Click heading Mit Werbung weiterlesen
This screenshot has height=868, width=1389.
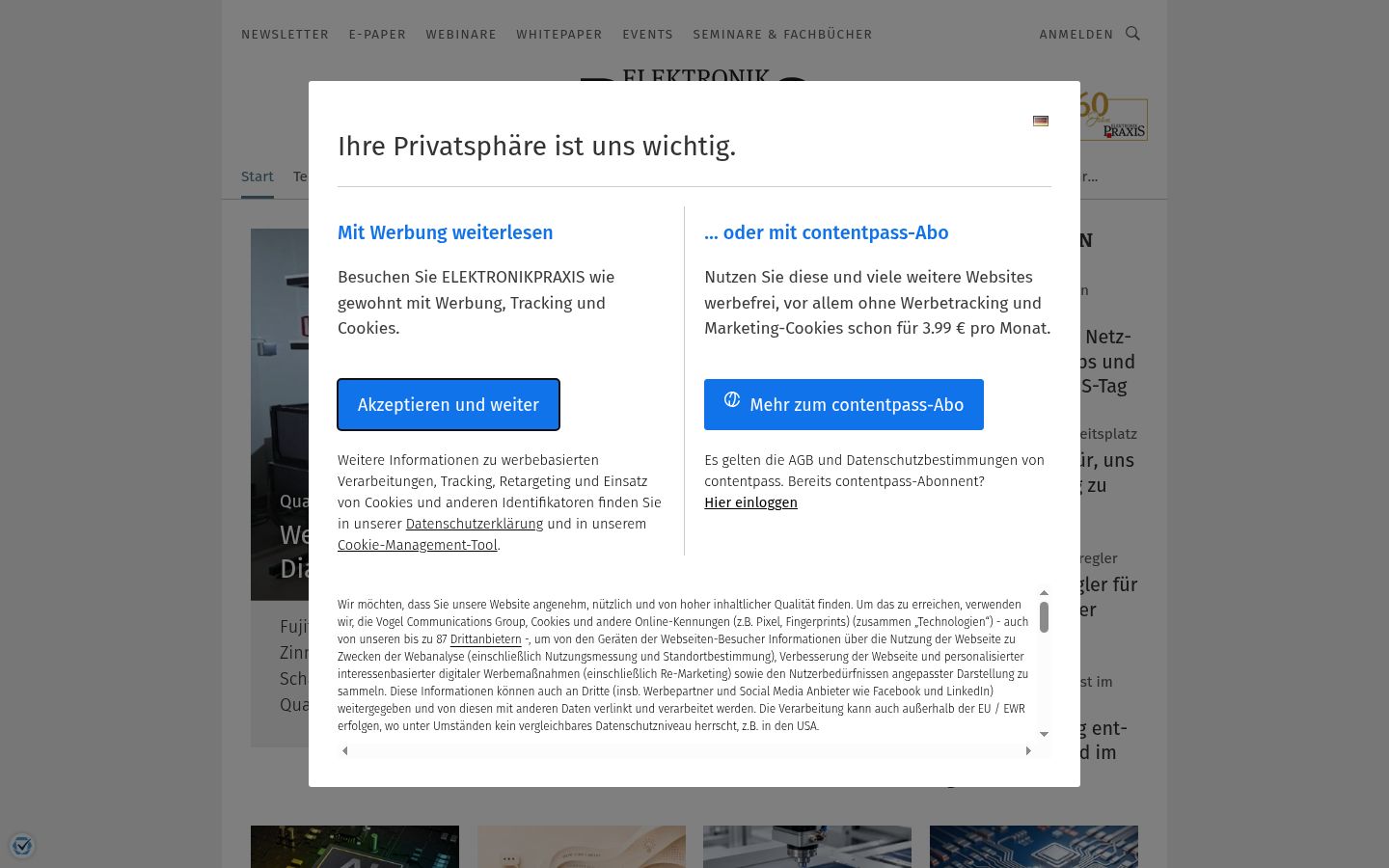point(446,232)
